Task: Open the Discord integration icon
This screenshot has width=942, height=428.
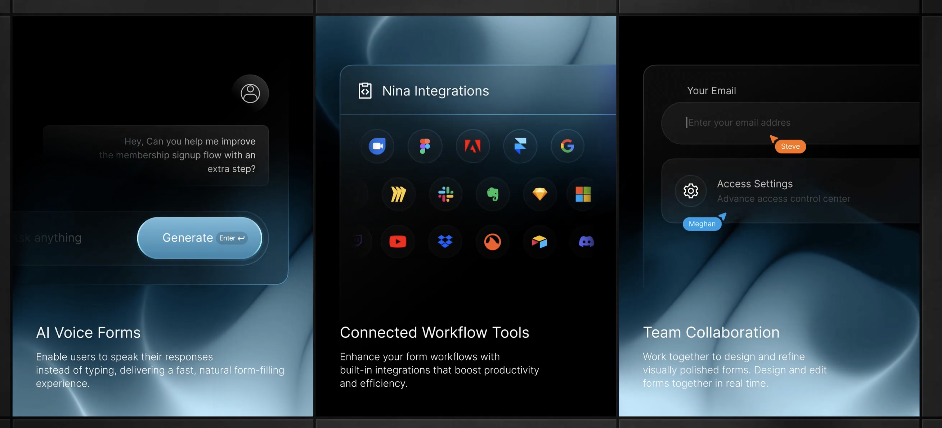Action: point(586,242)
